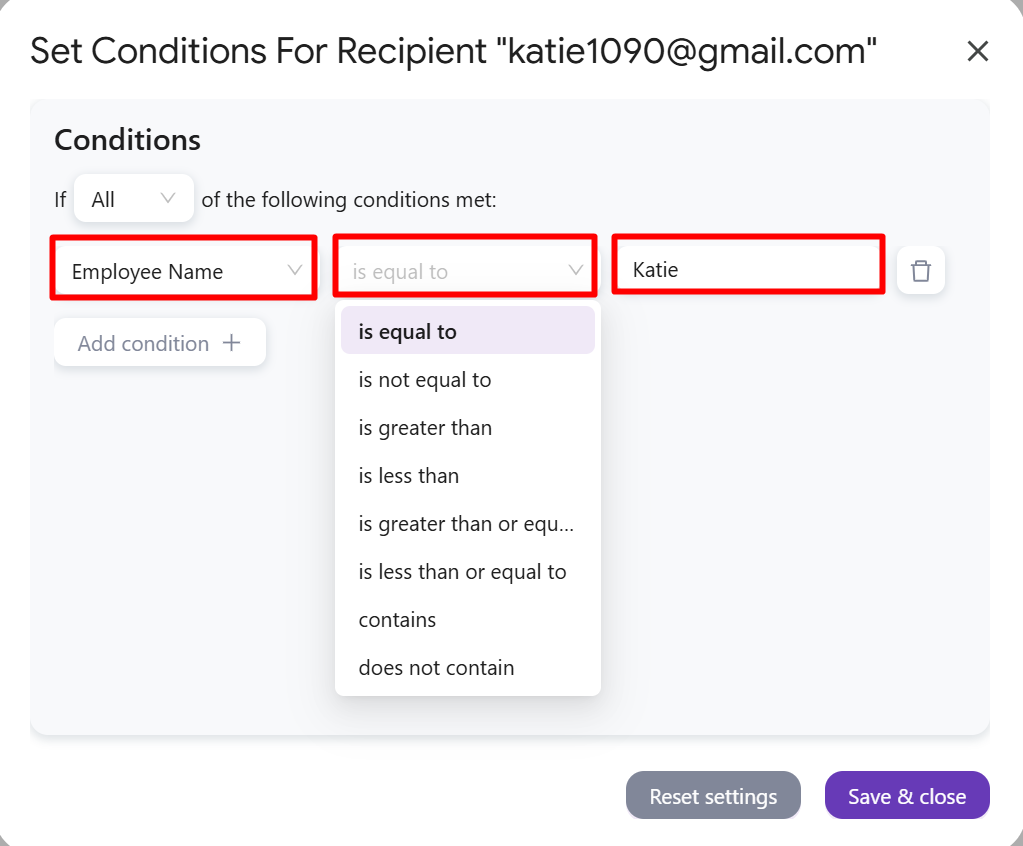Delete the condition with the trash icon

click(921, 271)
